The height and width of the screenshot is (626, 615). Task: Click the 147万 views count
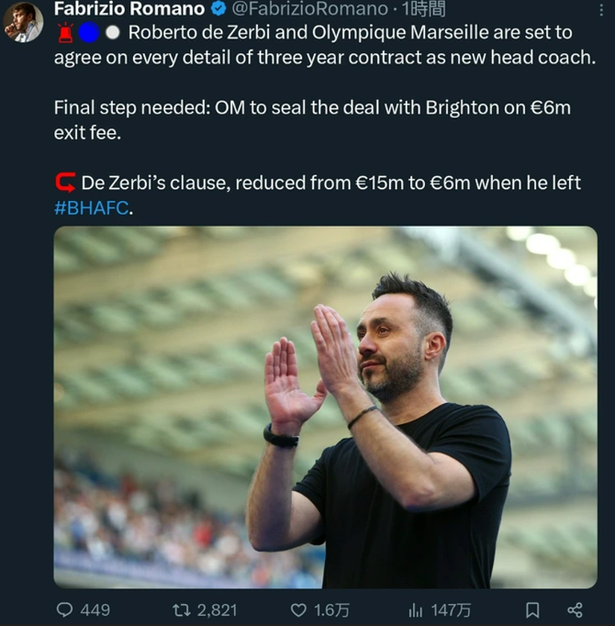tap(452, 609)
